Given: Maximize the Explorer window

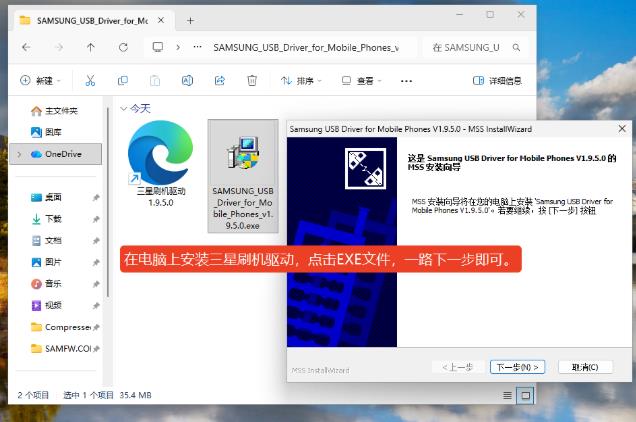Looking at the screenshot, I should 490,15.
